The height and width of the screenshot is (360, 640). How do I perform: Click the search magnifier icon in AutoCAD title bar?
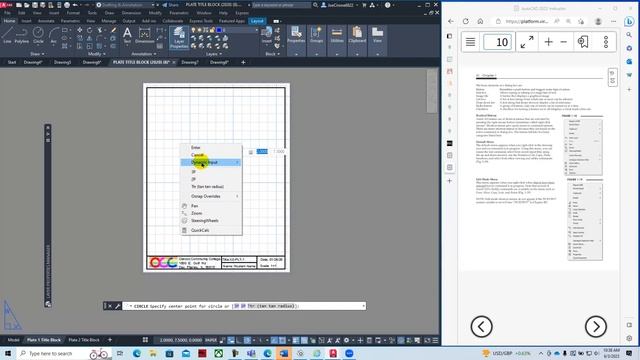pos(315,5)
